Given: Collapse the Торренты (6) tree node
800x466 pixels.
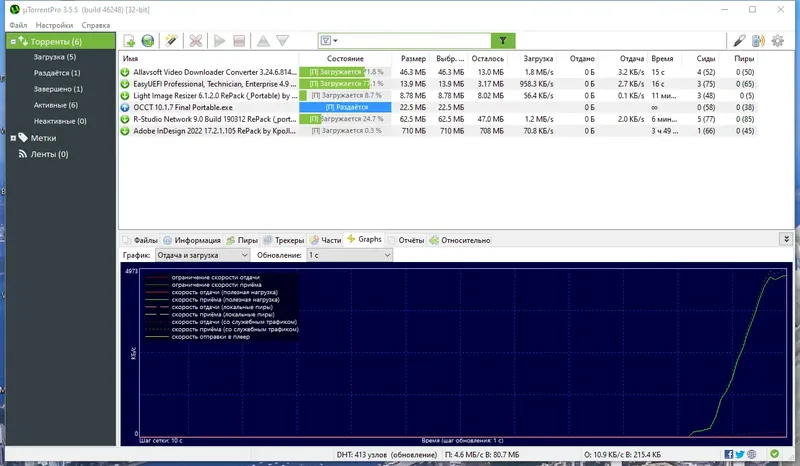Looking at the screenshot, I should pyautogui.click(x=13, y=41).
